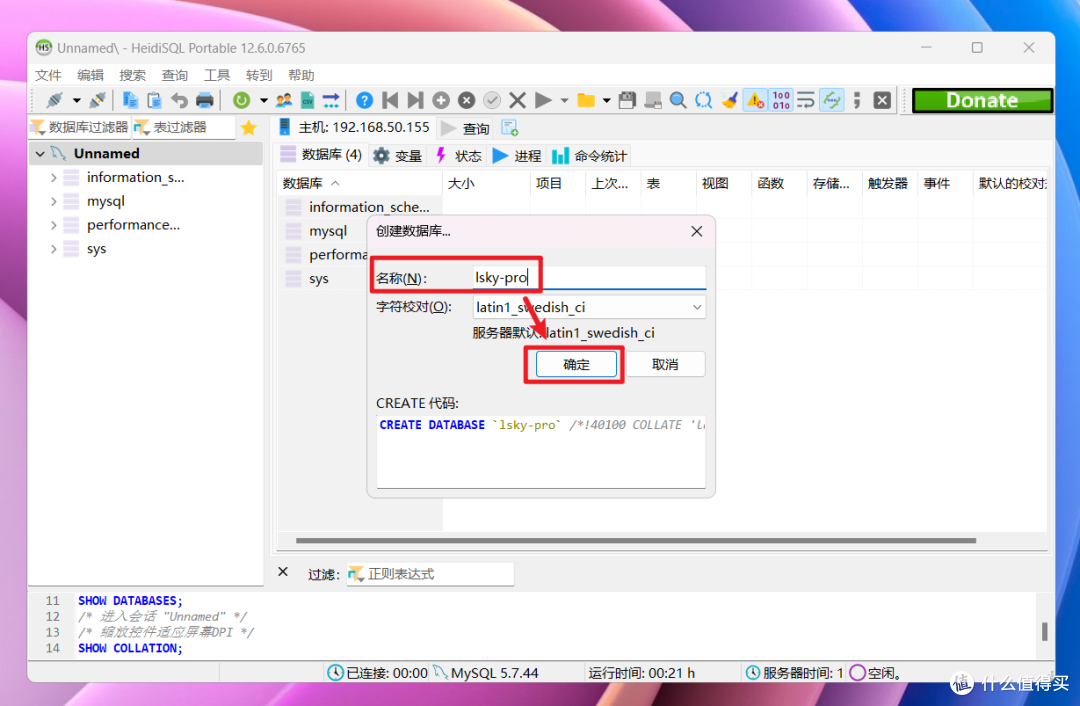This screenshot has width=1080, height=706.
Task: Go to first row icon
Action: tap(390, 101)
